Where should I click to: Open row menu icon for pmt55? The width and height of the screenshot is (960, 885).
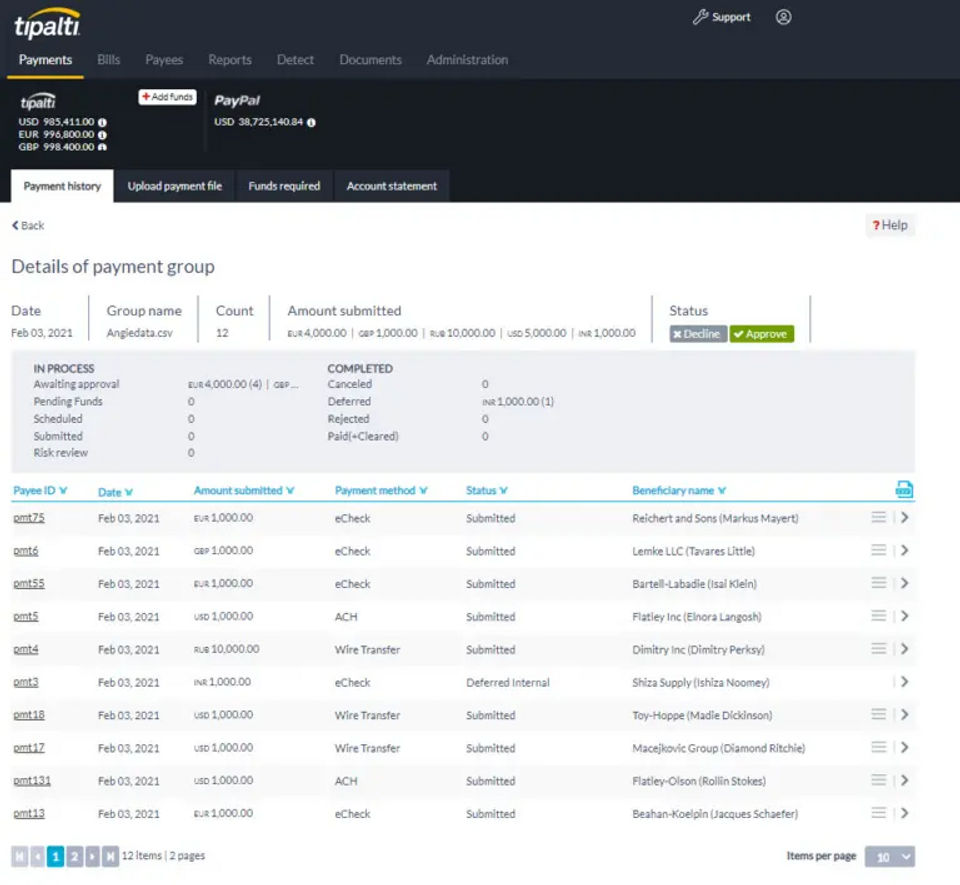click(879, 583)
